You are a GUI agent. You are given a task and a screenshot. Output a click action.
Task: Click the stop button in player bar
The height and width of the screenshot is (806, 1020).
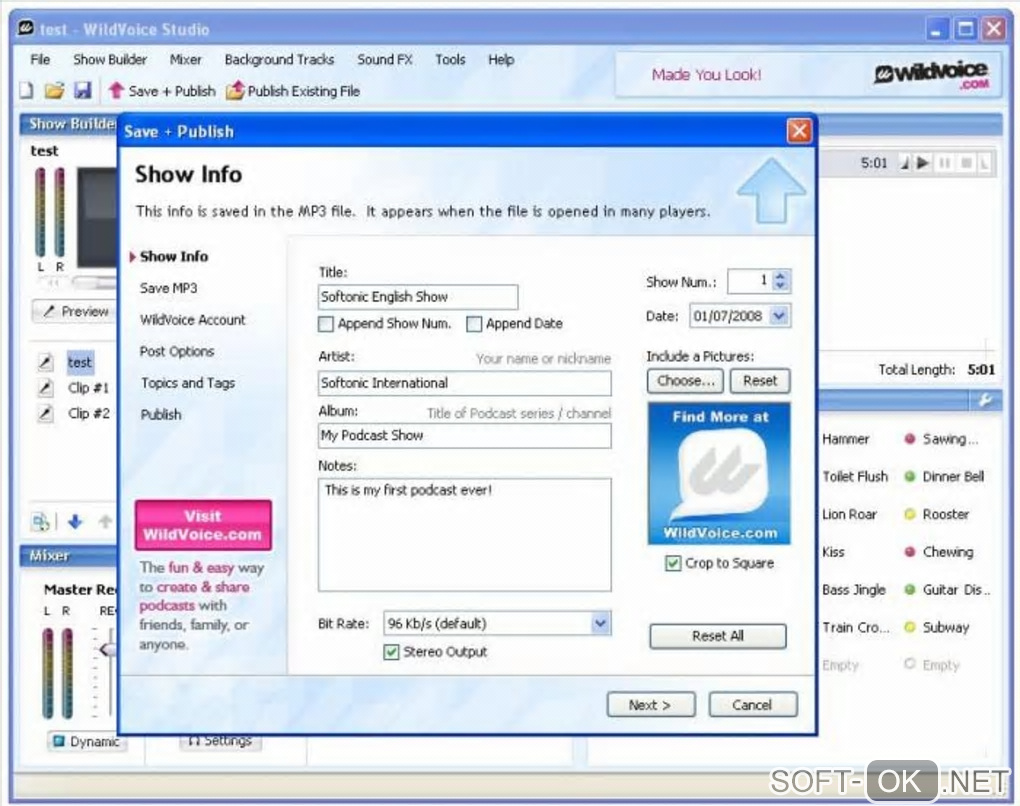tap(966, 163)
